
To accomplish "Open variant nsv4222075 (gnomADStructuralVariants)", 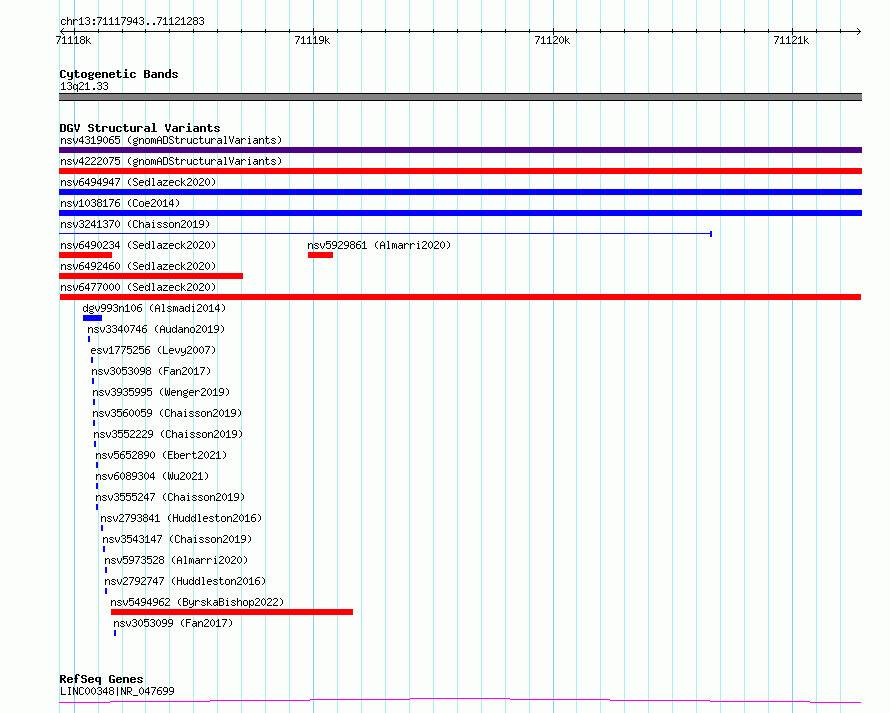I will tap(171, 161).
